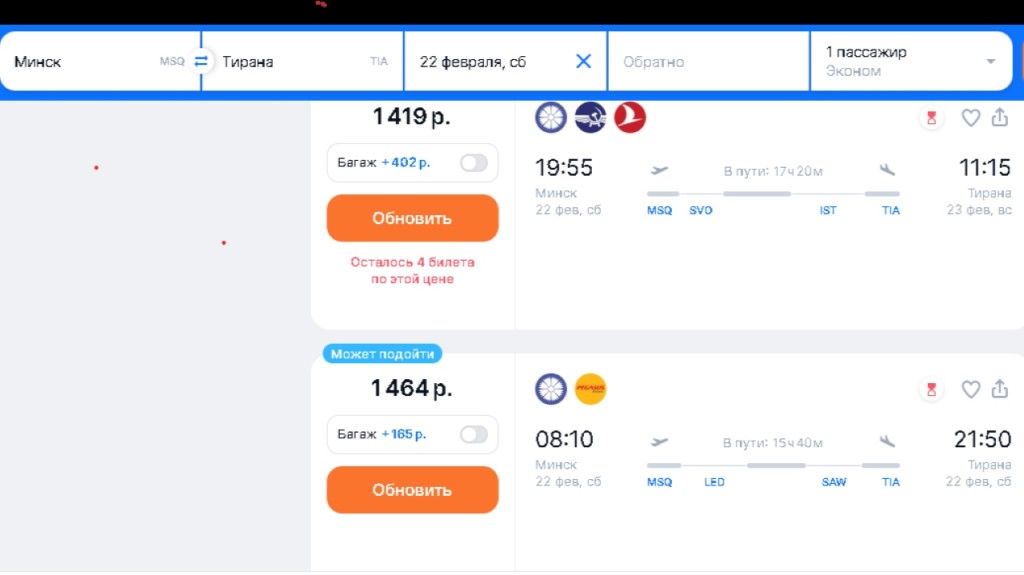Image resolution: width=1024 pixels, height=575 pixels.
Task: Swap origin and destination cities
Action: tap(201, 61)
